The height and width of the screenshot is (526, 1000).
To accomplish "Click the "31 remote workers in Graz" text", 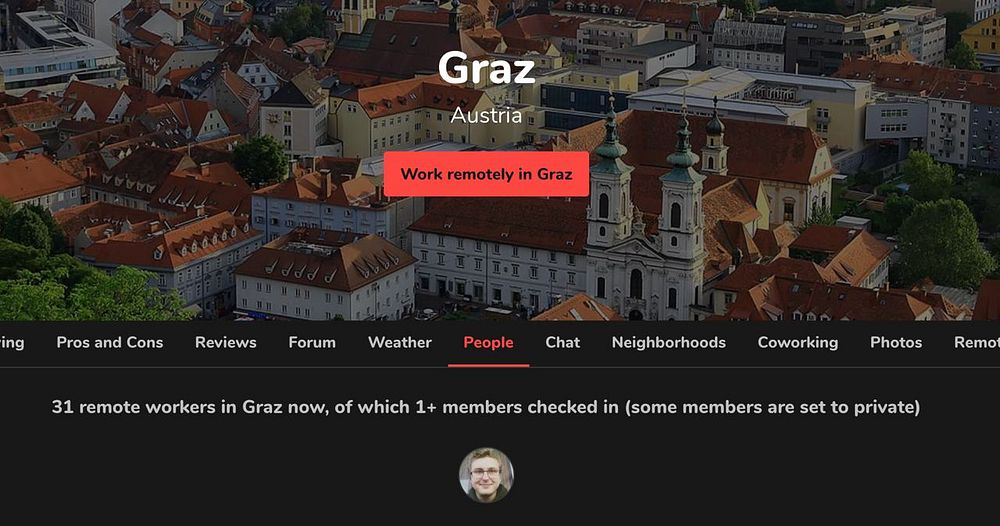I will (x=167, y=407).
